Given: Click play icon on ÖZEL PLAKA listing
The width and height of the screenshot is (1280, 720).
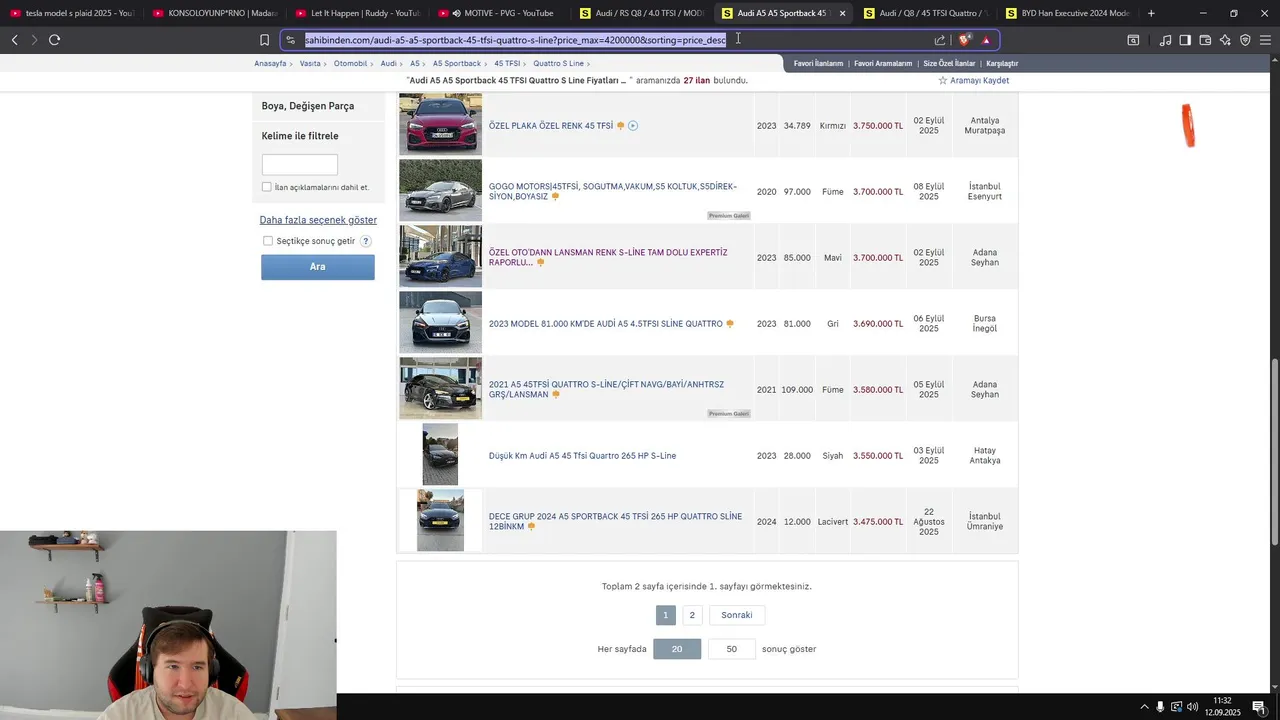Looking at the screenshot, I should [633, 126].
